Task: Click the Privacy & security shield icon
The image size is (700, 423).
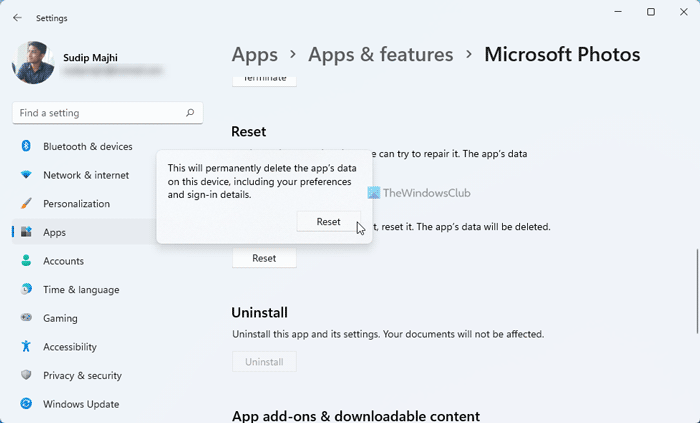Action: click(x=26, y=375)
